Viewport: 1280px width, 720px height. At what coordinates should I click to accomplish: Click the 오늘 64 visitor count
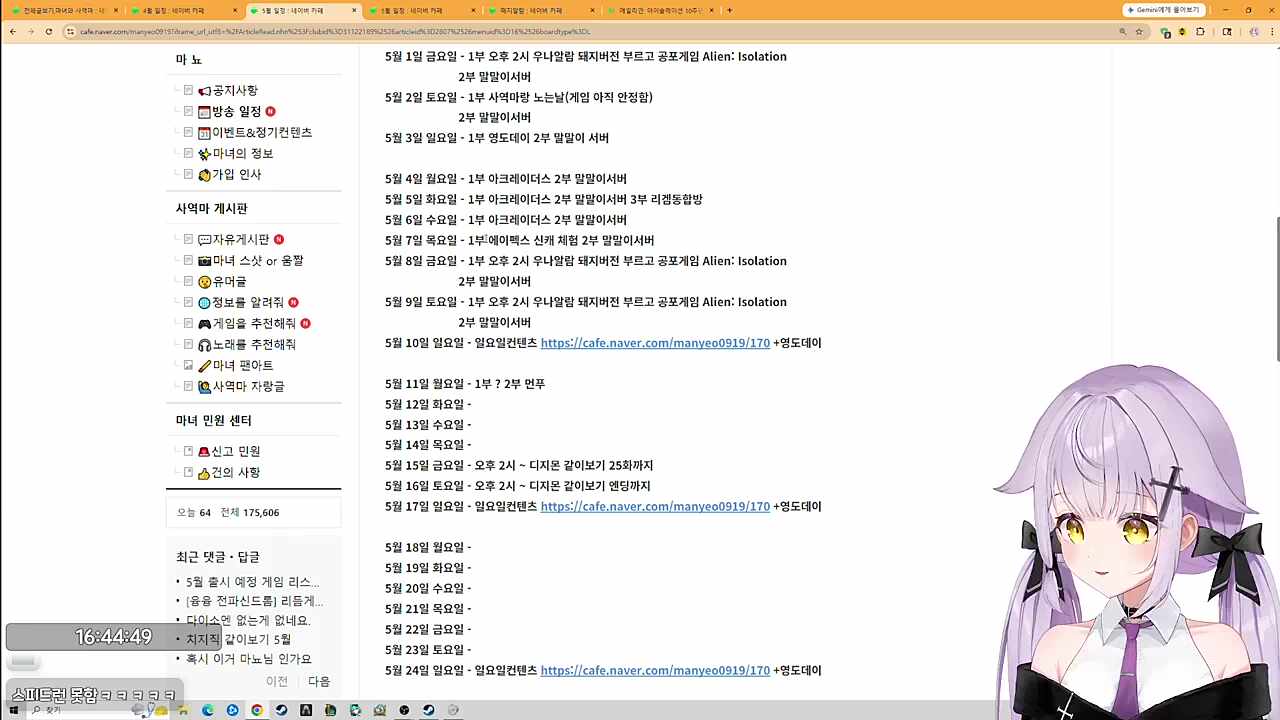(194, 513)
